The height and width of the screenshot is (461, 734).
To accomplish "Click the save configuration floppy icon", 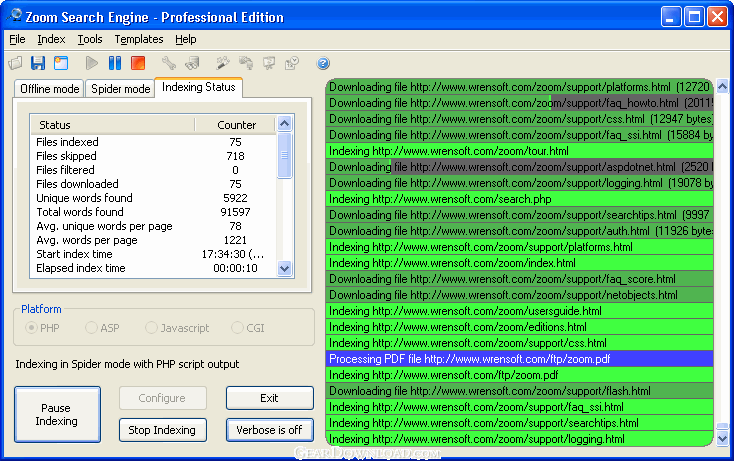I will pyautogui.click(x=38, y=63).
